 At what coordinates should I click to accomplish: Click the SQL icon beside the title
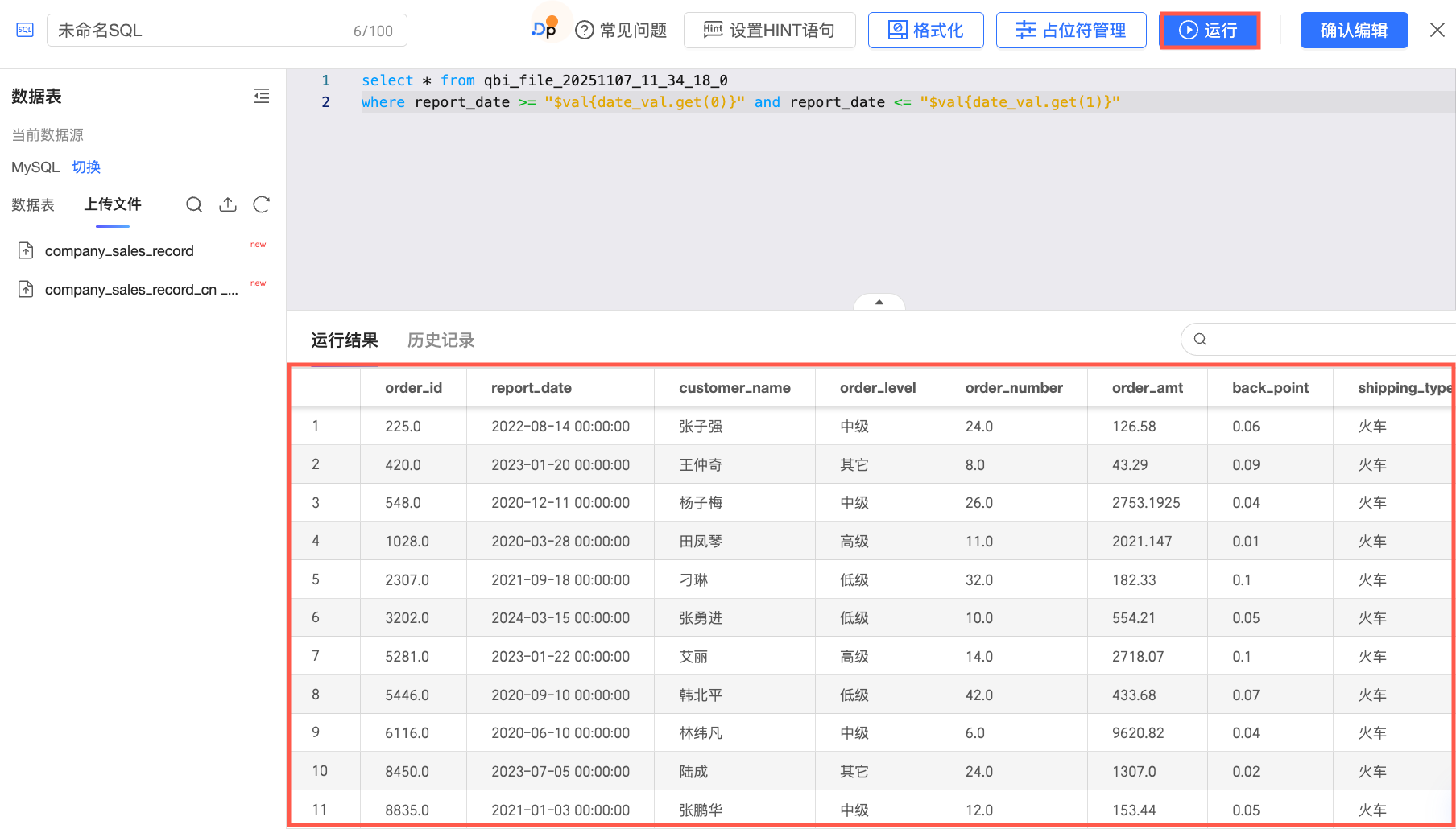(x=25, y=31)
